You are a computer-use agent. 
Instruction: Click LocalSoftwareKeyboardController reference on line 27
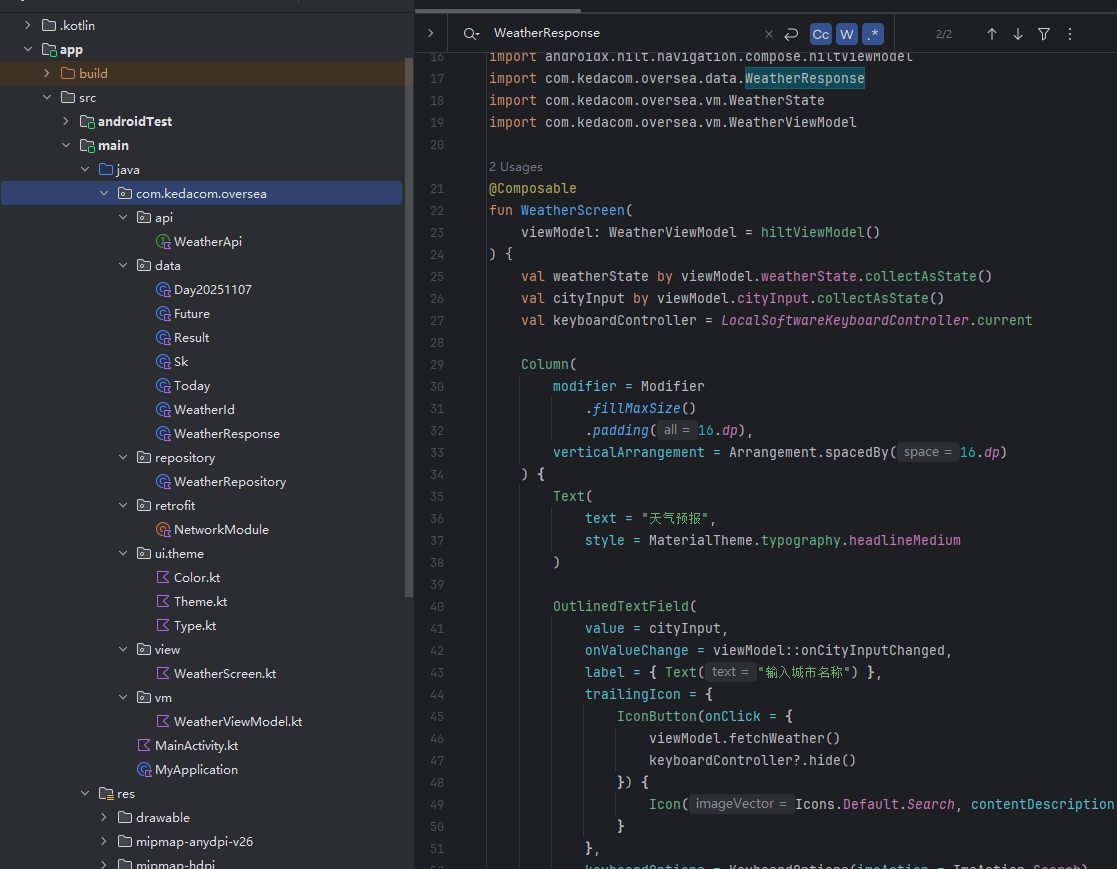pos(845,321)
